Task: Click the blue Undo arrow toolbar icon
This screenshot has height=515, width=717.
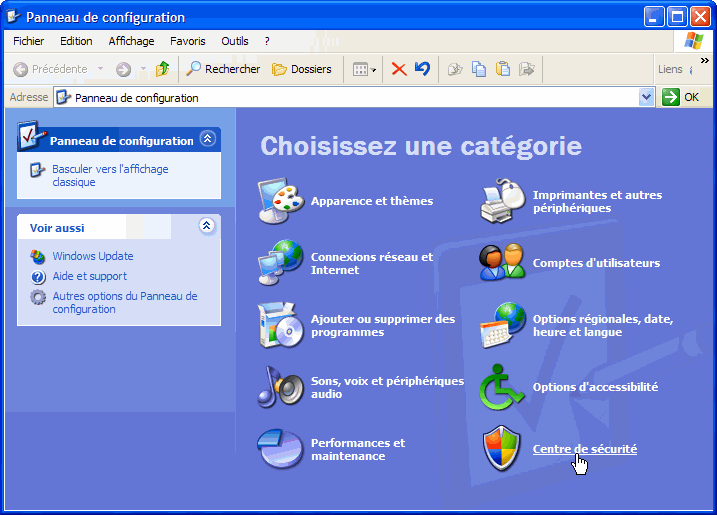Action: [423, 69]
